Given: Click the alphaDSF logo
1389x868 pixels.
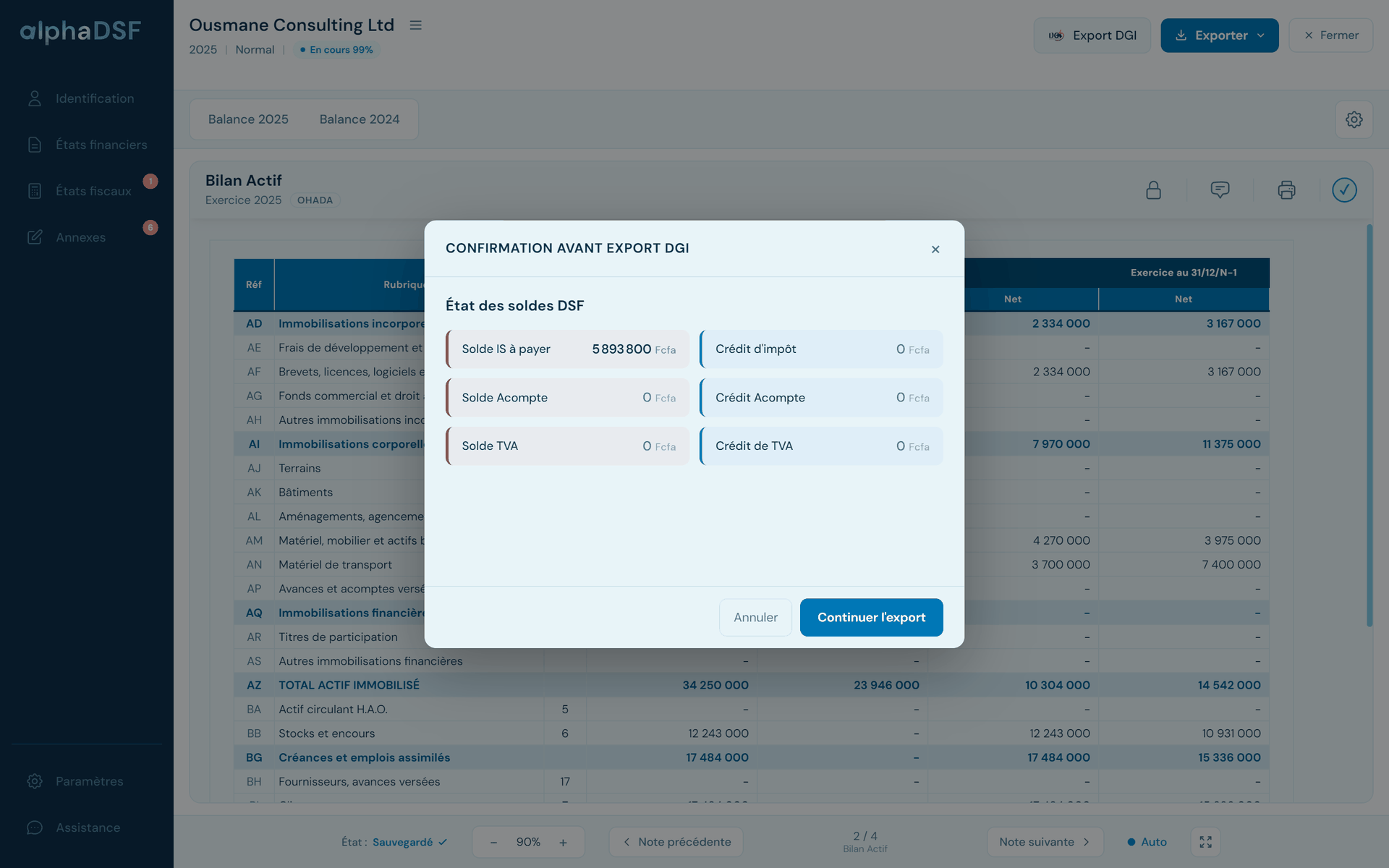Looking at the screenshot, I should (80, 30).
